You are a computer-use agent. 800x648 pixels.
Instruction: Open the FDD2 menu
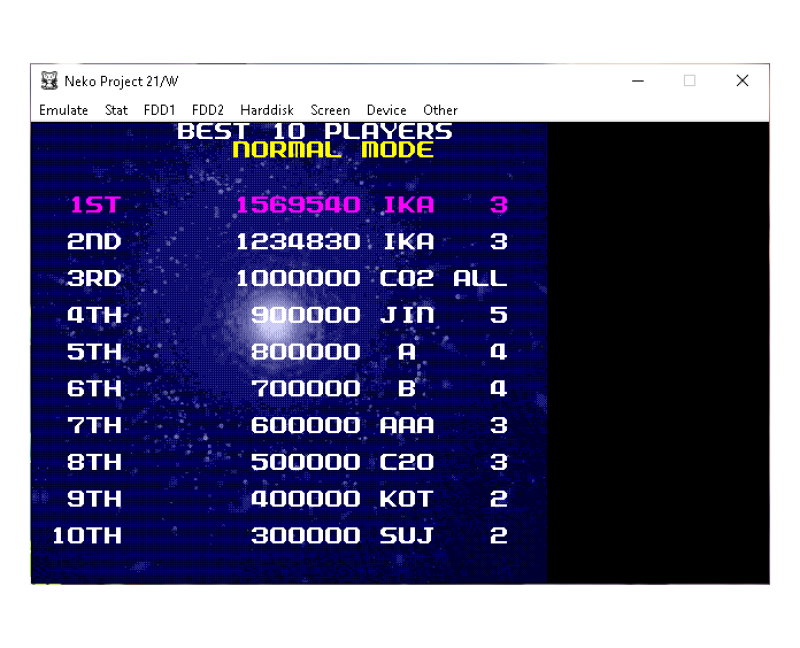click(208, 110)
